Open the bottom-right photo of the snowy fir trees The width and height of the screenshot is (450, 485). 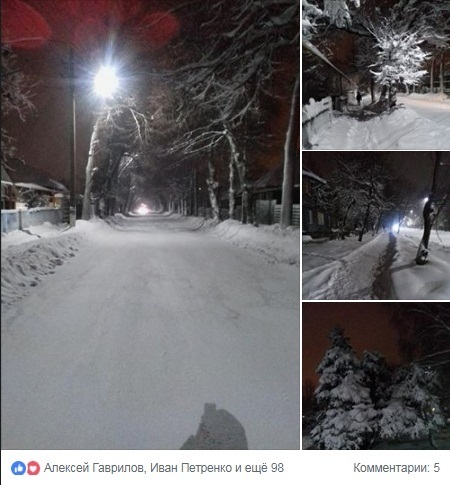(376, 376)
